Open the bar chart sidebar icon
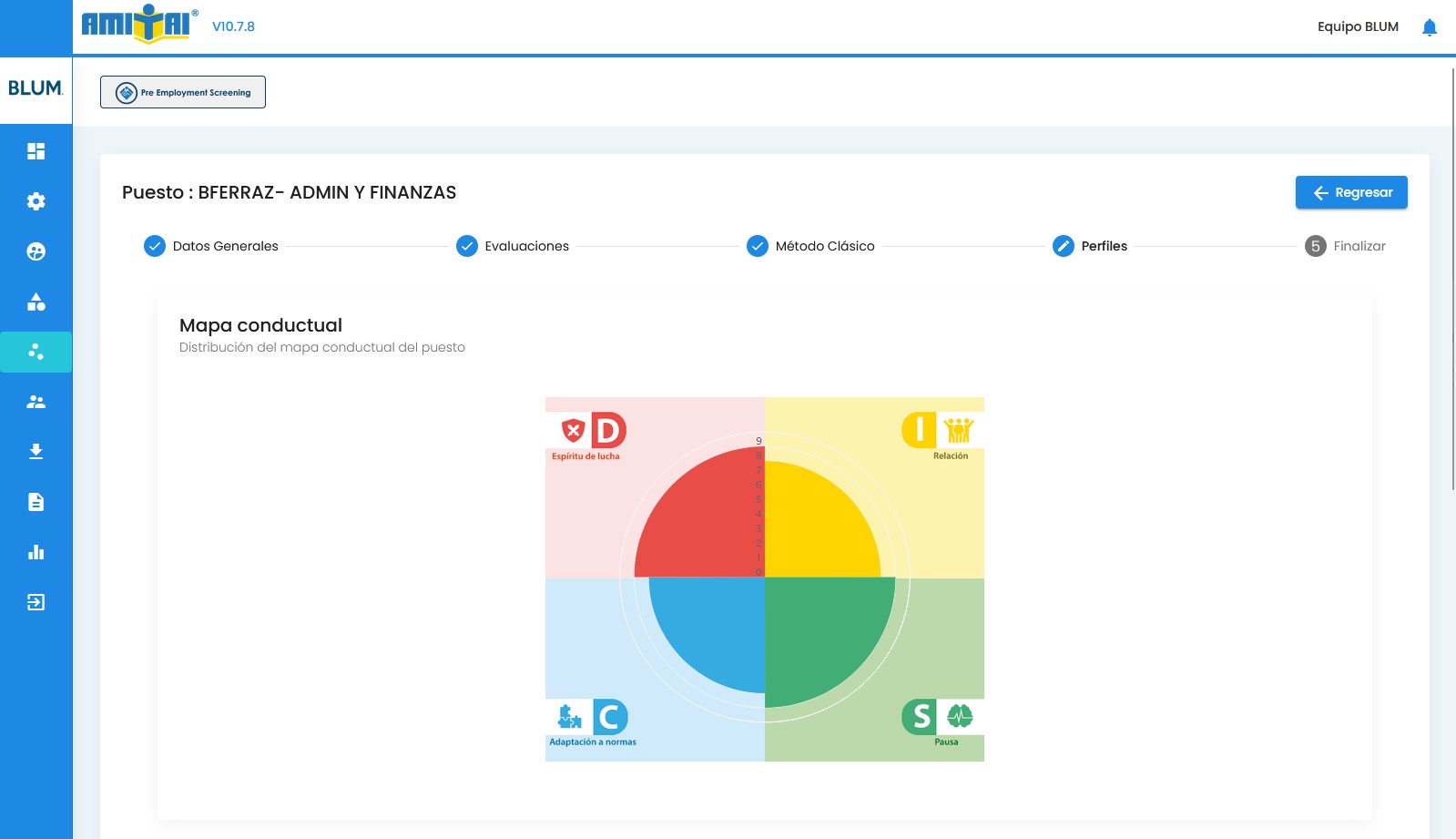The height and width of the screenshot is (839, 1456). [x=36, y=552]
